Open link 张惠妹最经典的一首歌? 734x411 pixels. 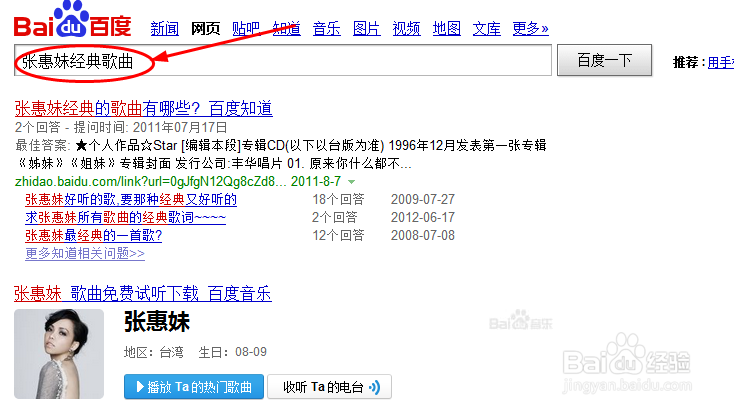coord(94,235)
